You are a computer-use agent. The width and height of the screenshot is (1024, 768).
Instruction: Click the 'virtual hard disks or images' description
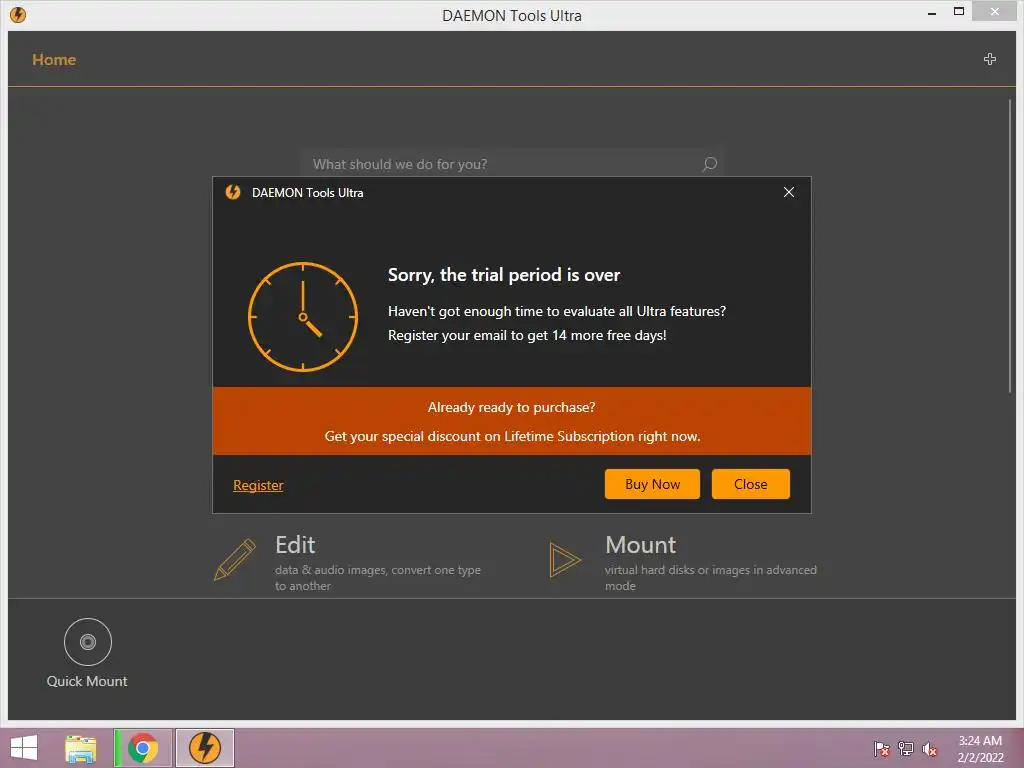(711, 577)
